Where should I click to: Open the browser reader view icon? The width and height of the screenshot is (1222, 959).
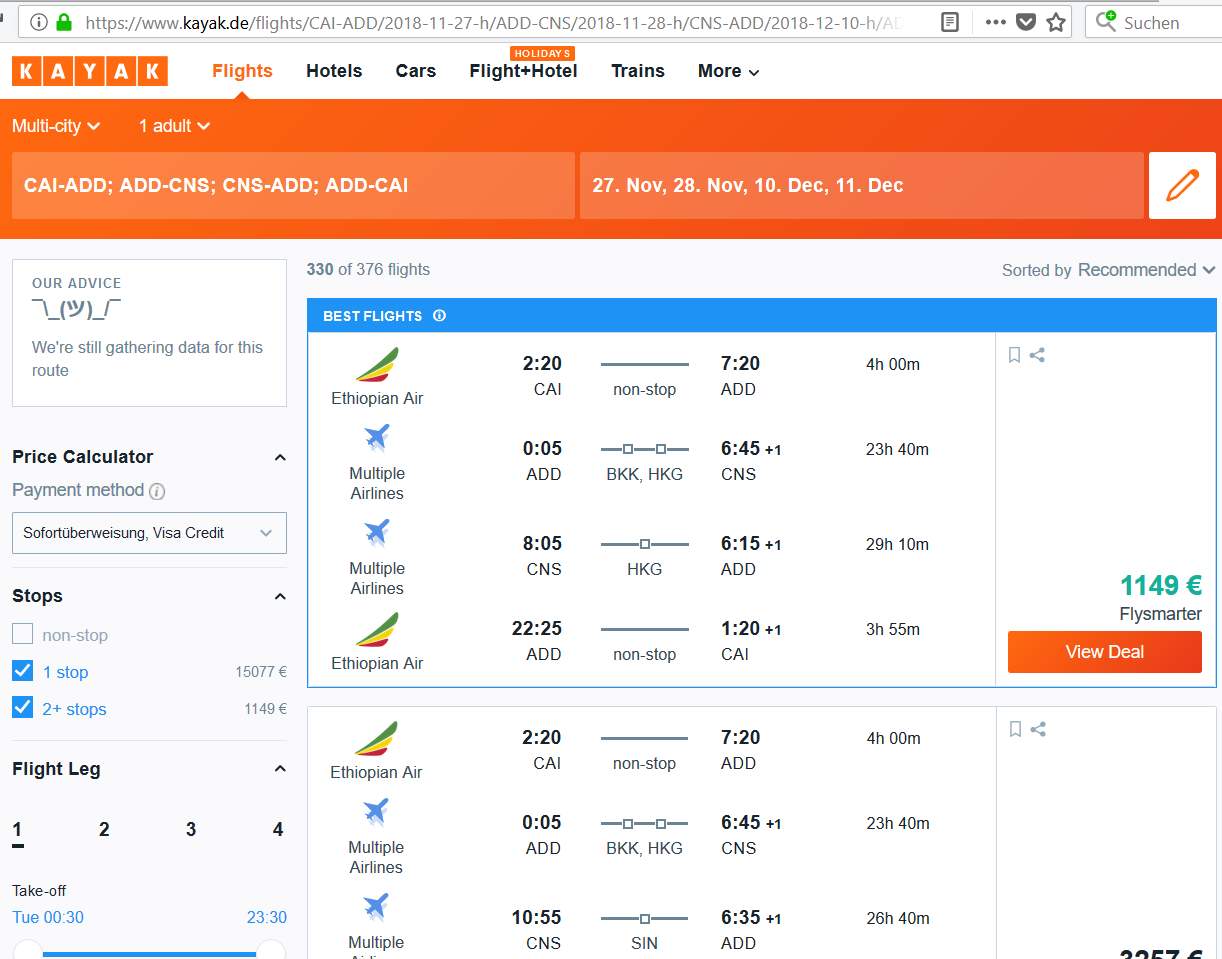(950, 22)
